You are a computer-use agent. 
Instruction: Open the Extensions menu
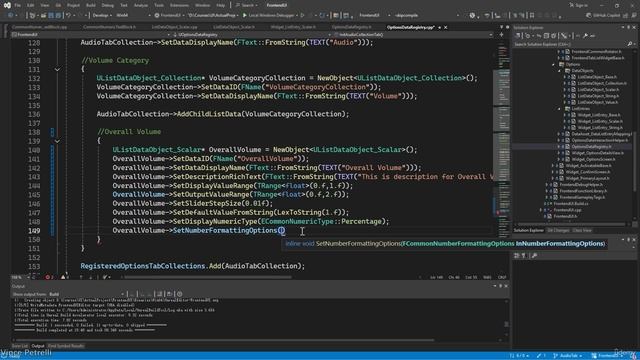click(x=179, y=5)
